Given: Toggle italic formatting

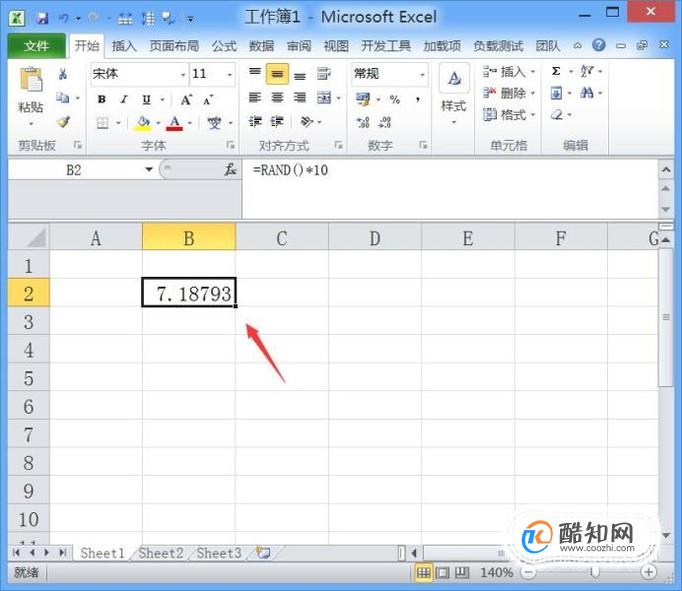Looking at the screenshot, I should (x=124, y=99).
